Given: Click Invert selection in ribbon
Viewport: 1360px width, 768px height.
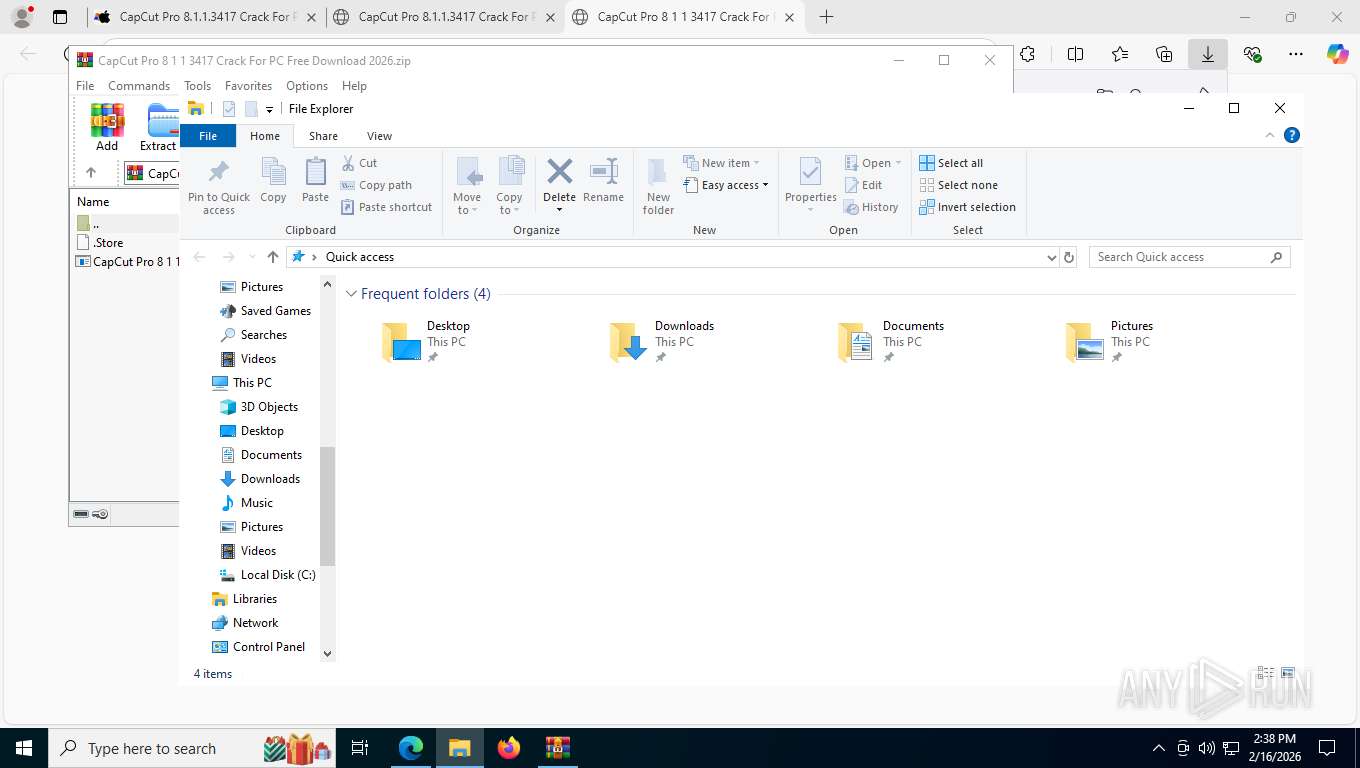Looking at the screenshot, I should (967, 207).
